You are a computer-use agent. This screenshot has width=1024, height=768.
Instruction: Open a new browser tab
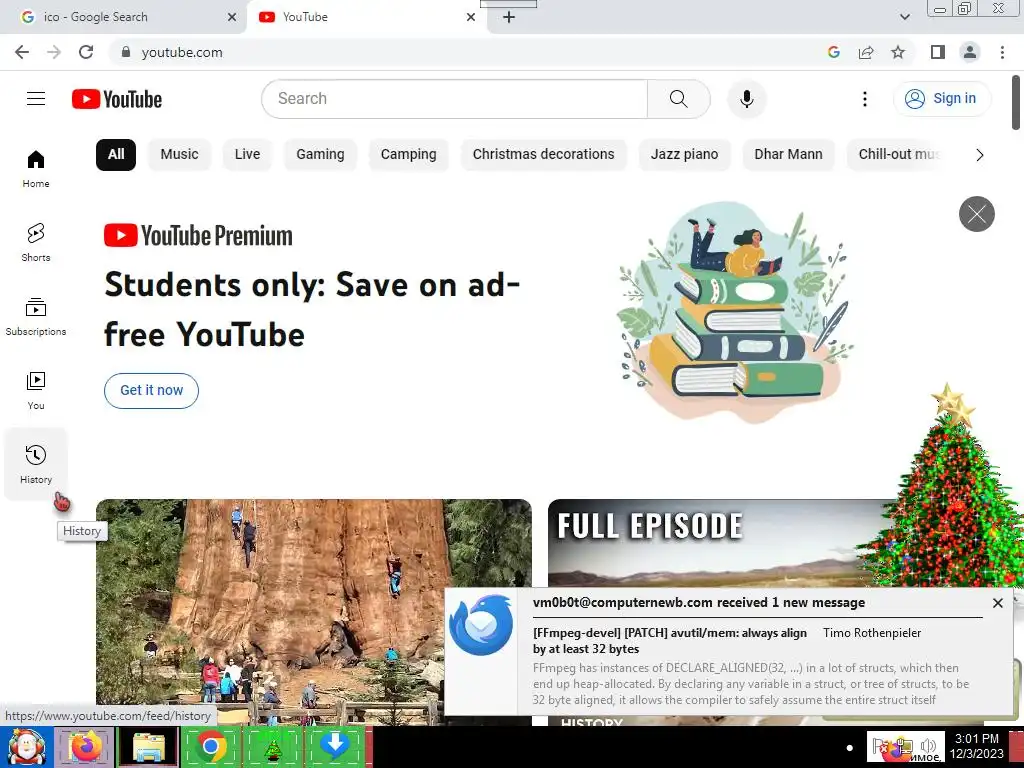tap(509, 17)
